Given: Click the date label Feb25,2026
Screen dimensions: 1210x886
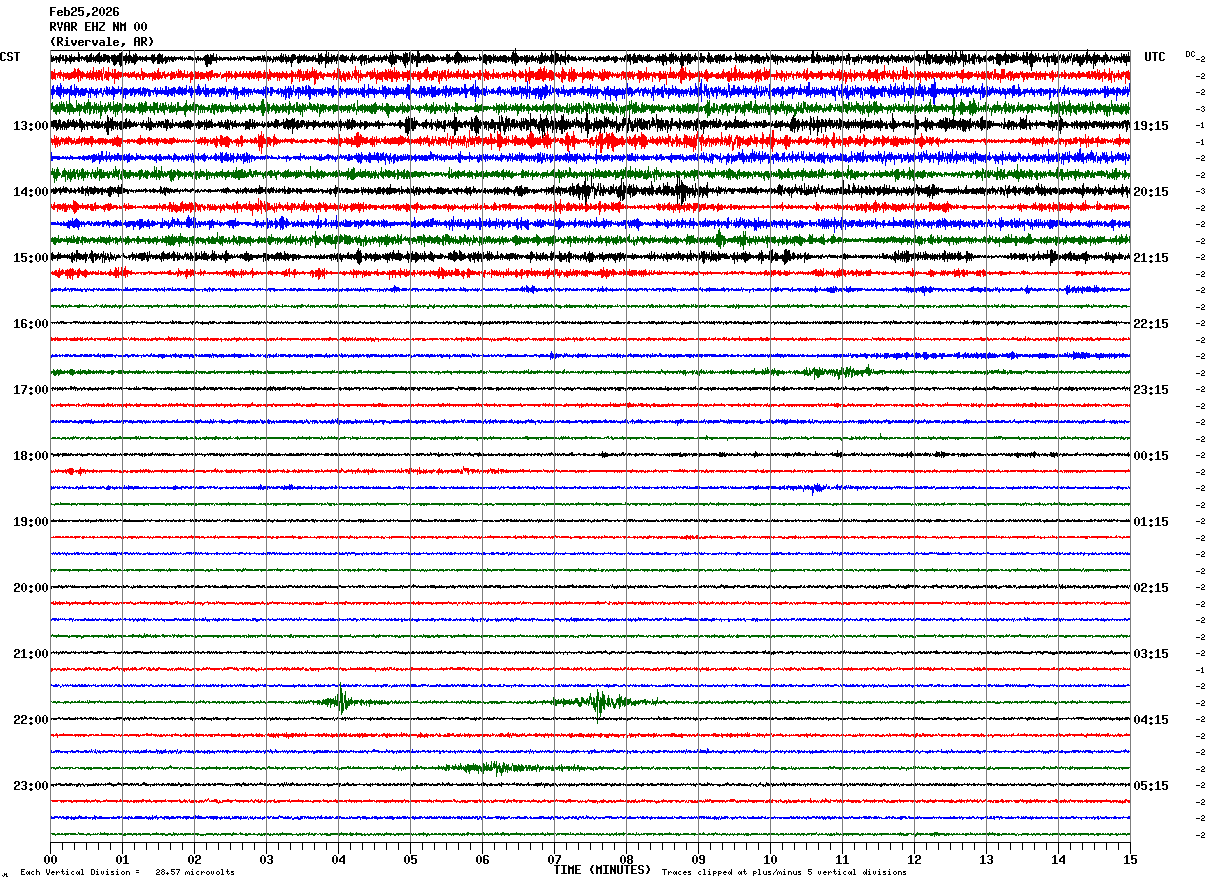Looking at the screenshot, I should (84, 12).
